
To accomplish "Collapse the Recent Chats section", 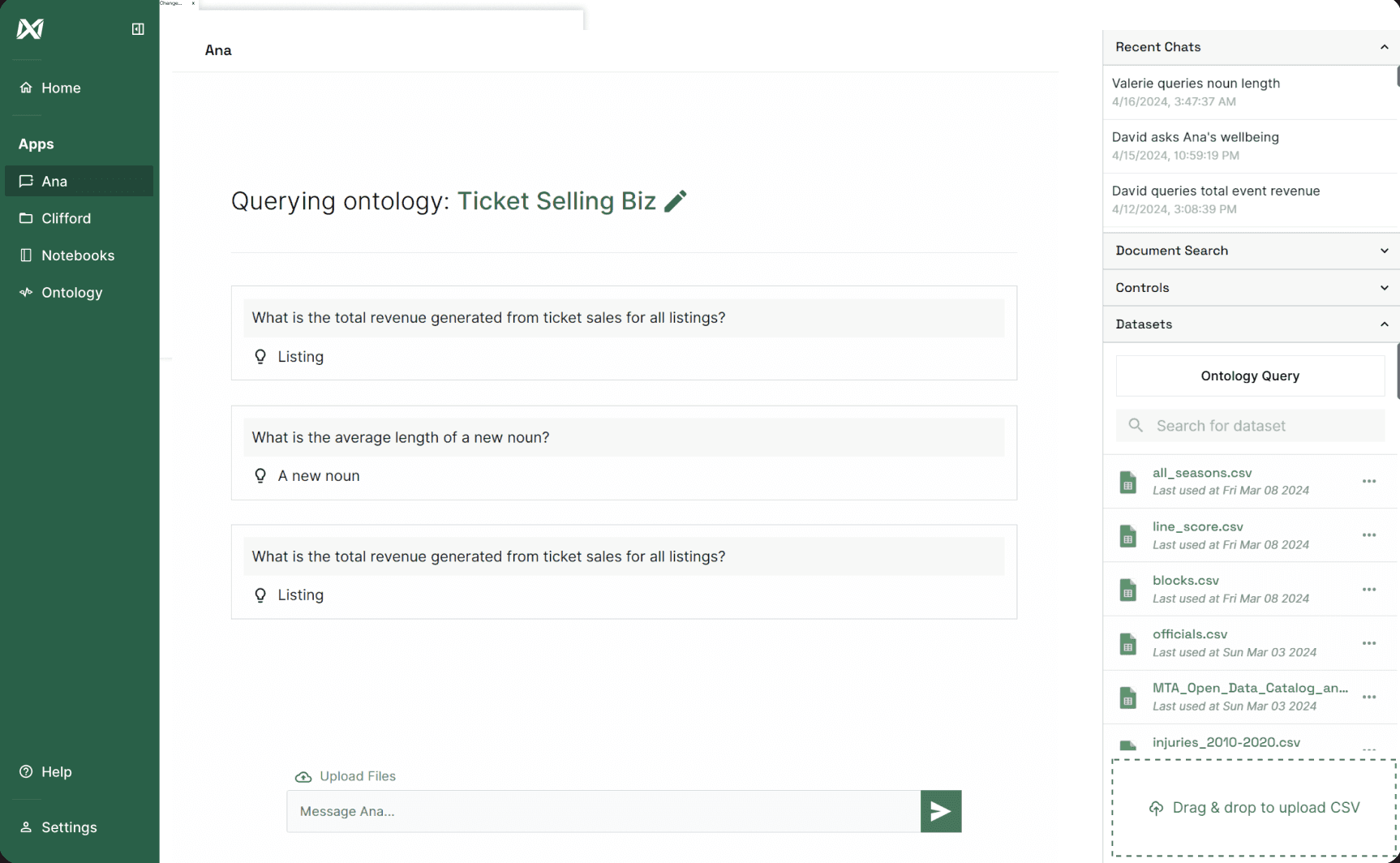I will pyautogui.click(x=1384, y=47).
